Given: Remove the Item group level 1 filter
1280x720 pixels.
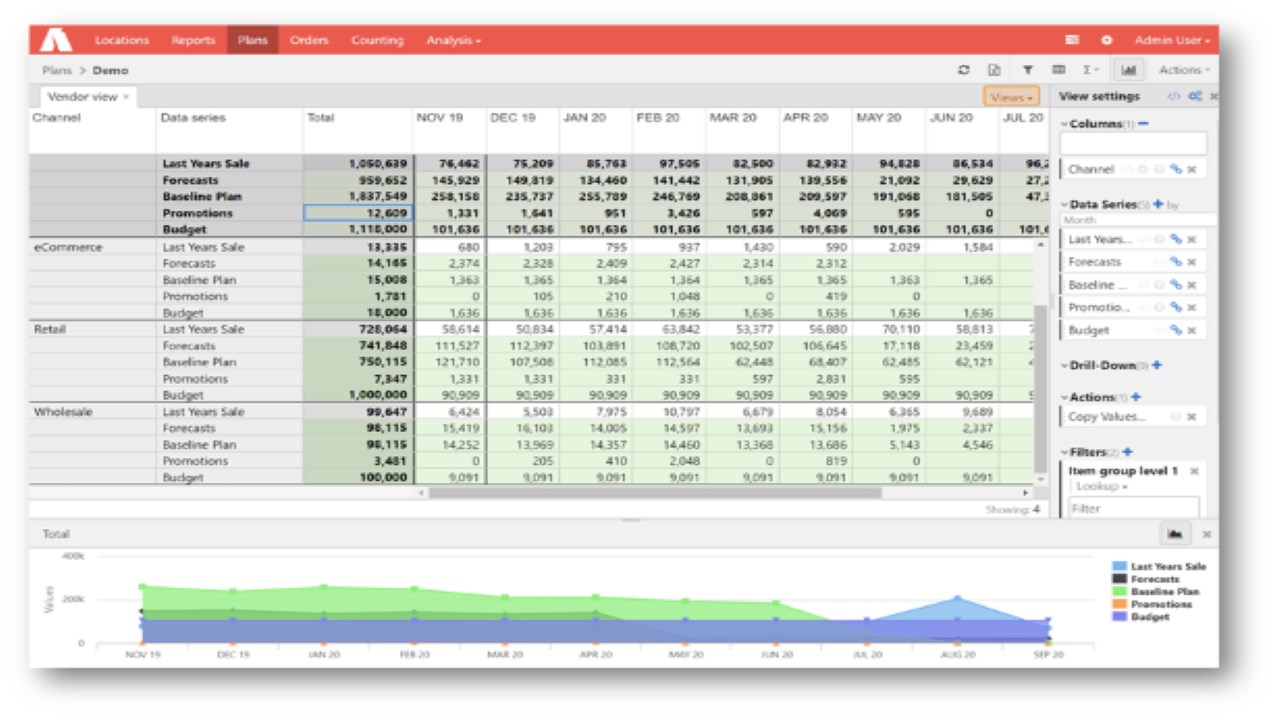Looking at the screenshot, I should [1194, 471].
